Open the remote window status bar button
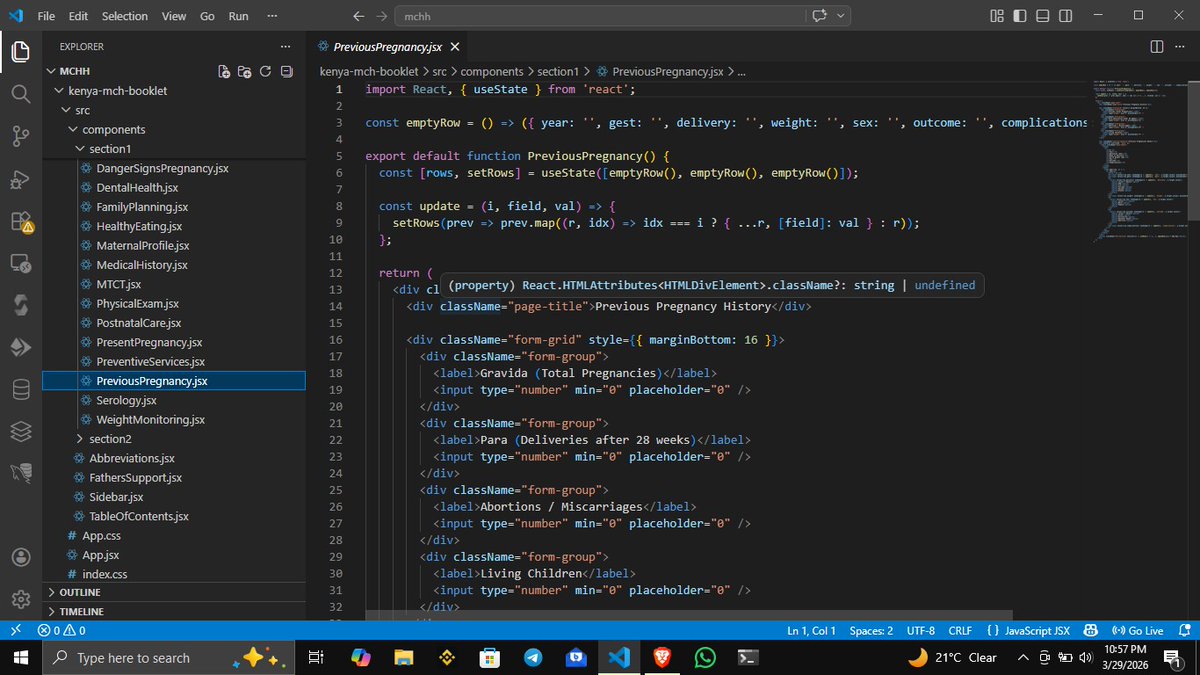The width and height of the screenshot is (1200, 675). tap(15, 631)
